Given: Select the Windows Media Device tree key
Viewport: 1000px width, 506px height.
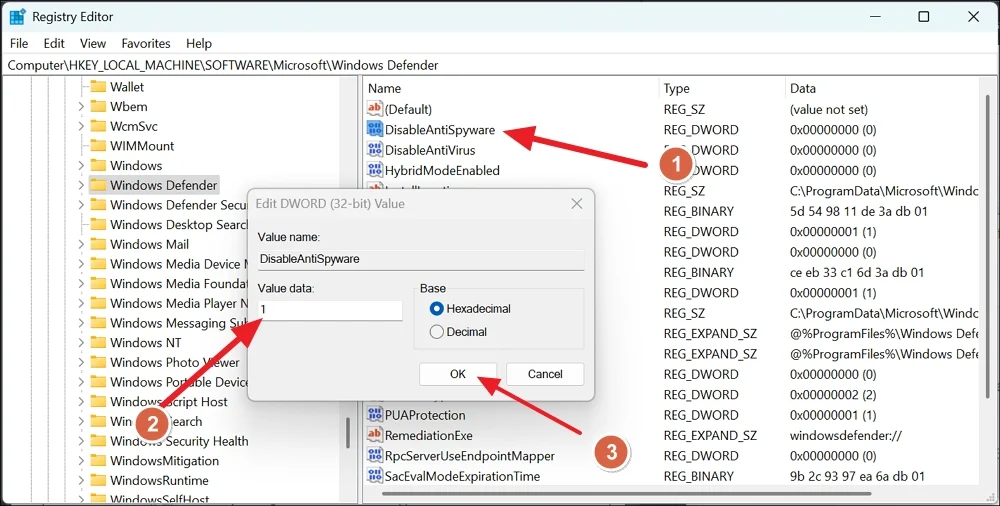Looking at the screenshot, I should [x=178, y=264].
